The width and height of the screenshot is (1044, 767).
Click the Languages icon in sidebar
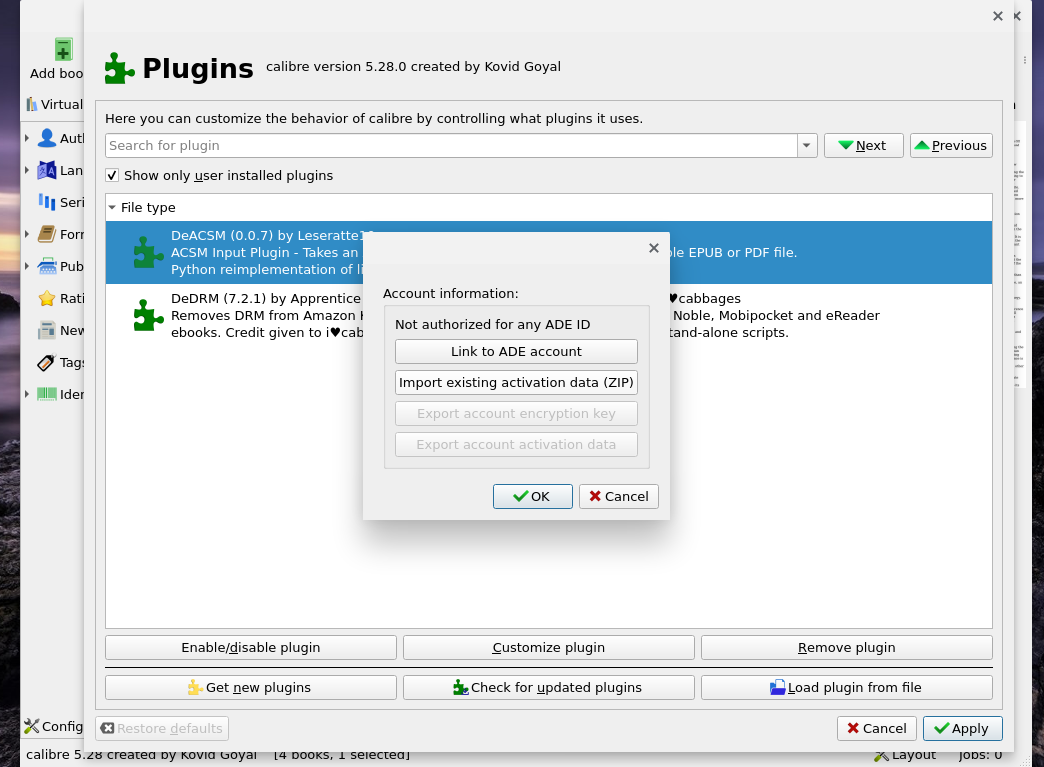coord(46,171)
